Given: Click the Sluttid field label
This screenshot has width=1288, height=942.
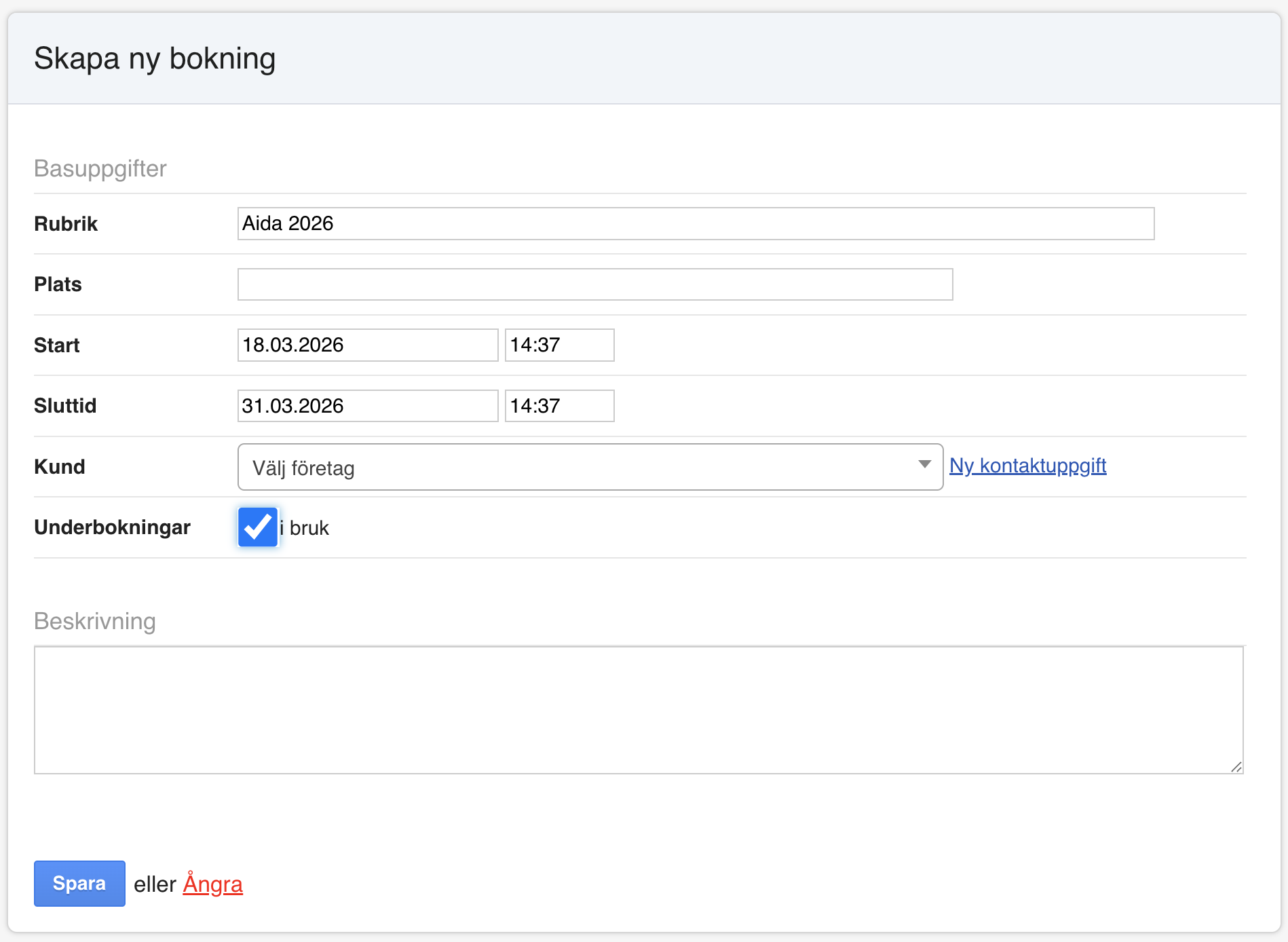Looking at the screenshot, I should pos(65,406).
